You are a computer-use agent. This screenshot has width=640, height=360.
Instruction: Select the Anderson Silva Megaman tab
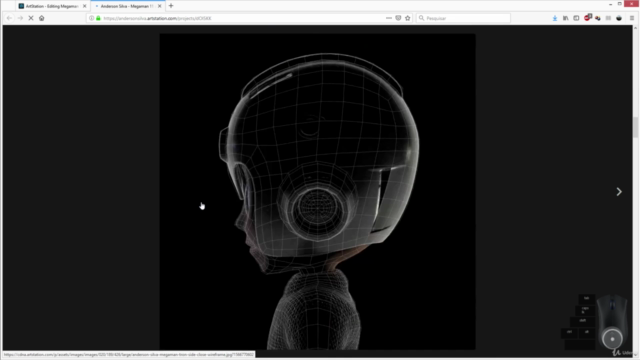[127, 6]
